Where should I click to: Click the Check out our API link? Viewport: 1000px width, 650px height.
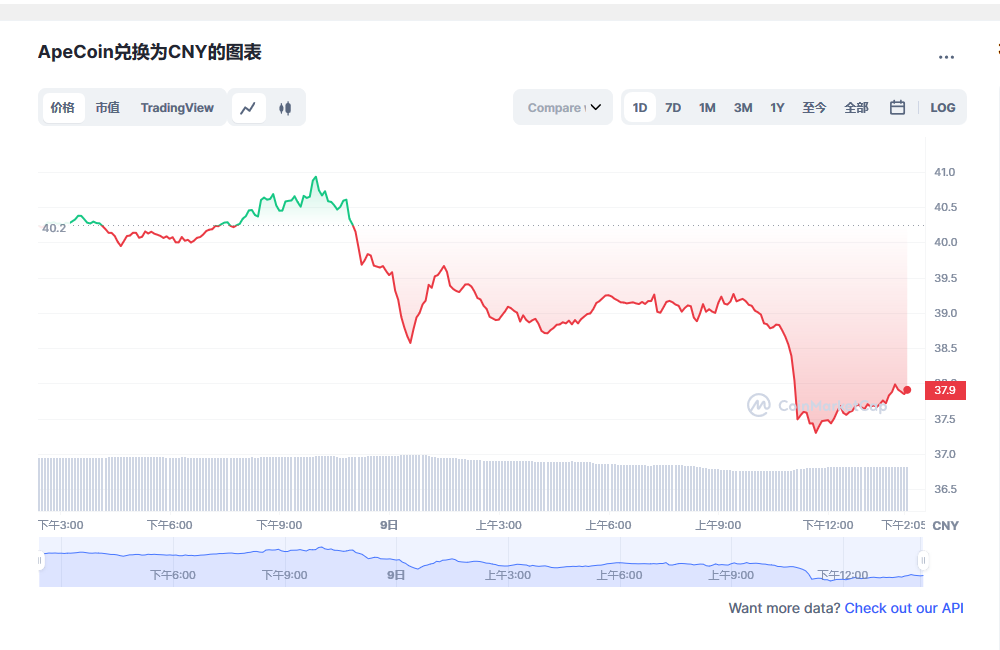click(x=904, y=608)
